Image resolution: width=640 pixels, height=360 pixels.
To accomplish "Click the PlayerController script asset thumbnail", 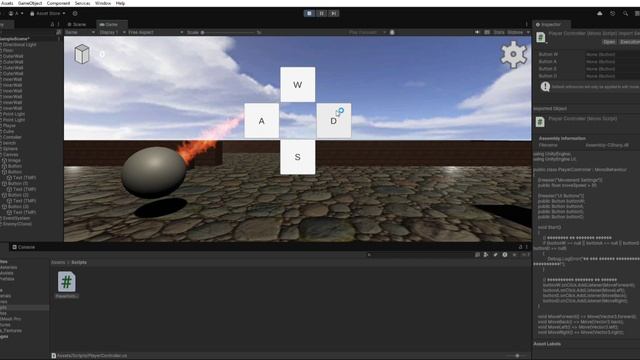I will 67,282.
